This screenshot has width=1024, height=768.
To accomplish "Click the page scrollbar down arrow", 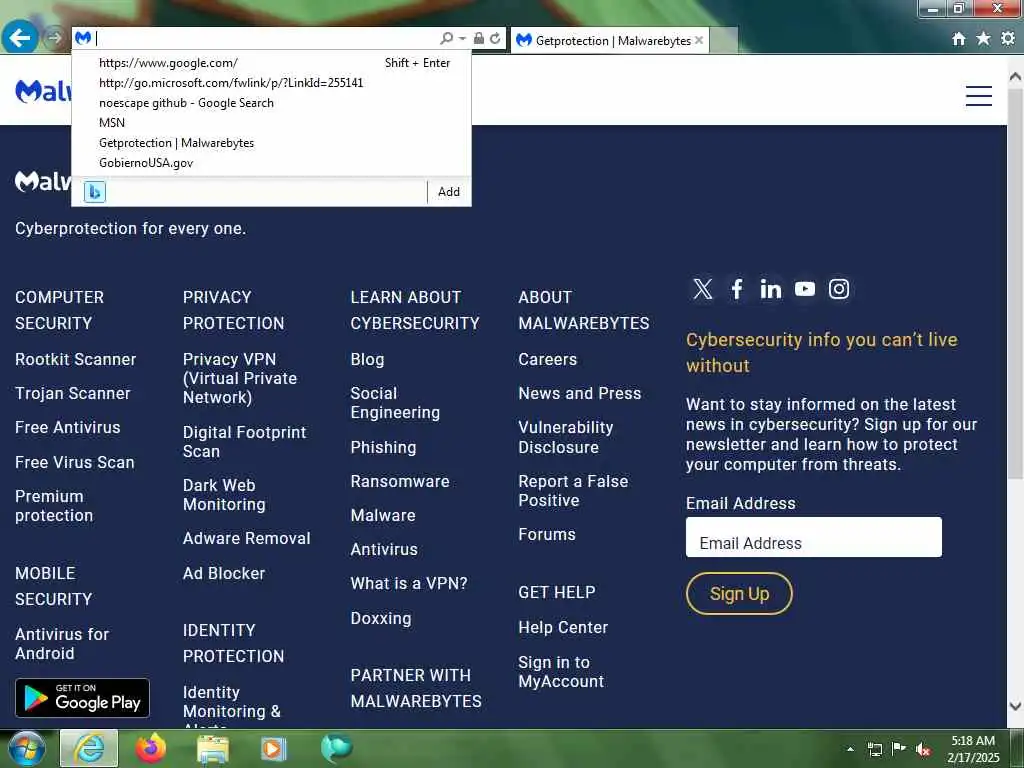I will pyautogui.click(x=1016, y=705).
